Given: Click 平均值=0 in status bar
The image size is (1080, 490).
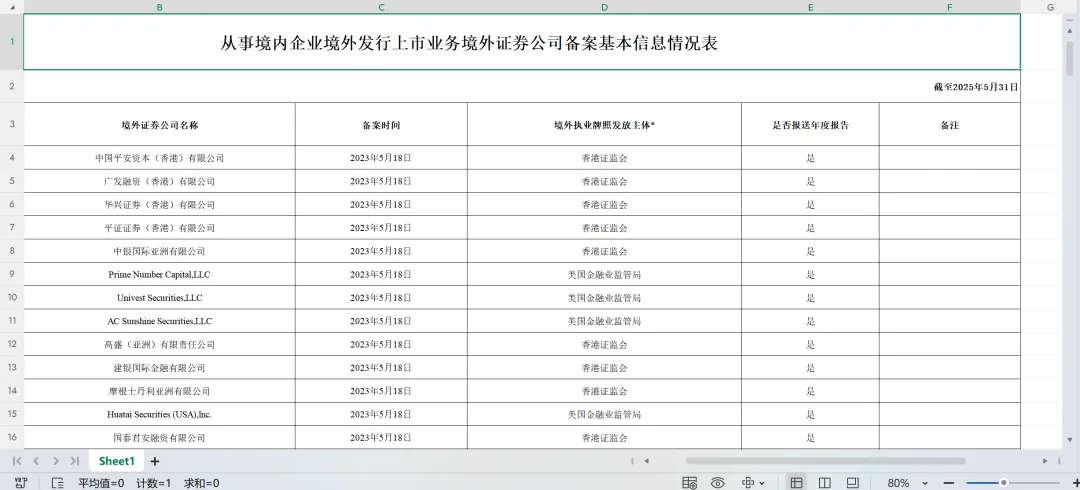Looking at the screenshot, I should click(x=101, y=483).
